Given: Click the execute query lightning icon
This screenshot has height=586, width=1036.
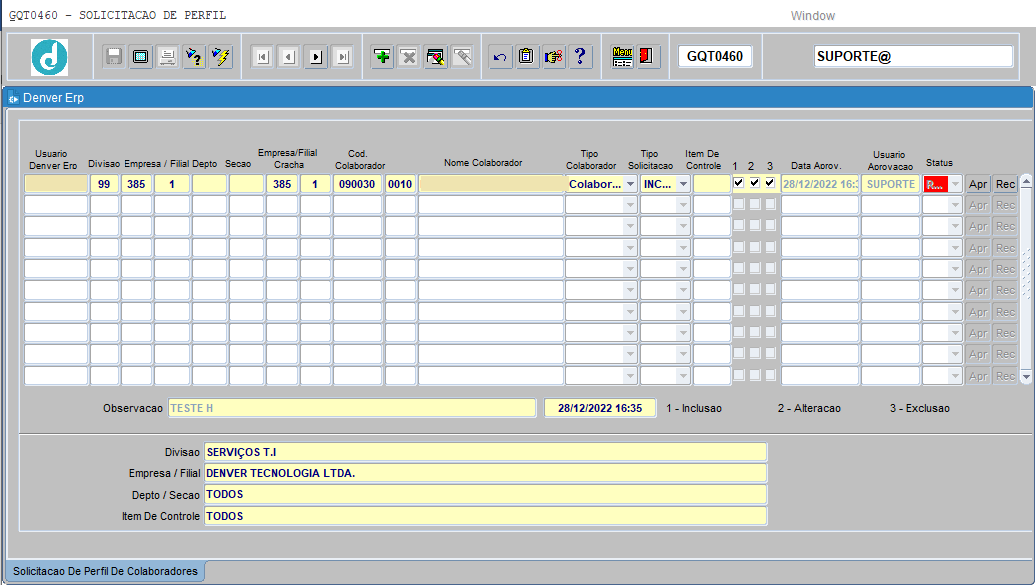Looking at the screenshot, I should (221, 57).
